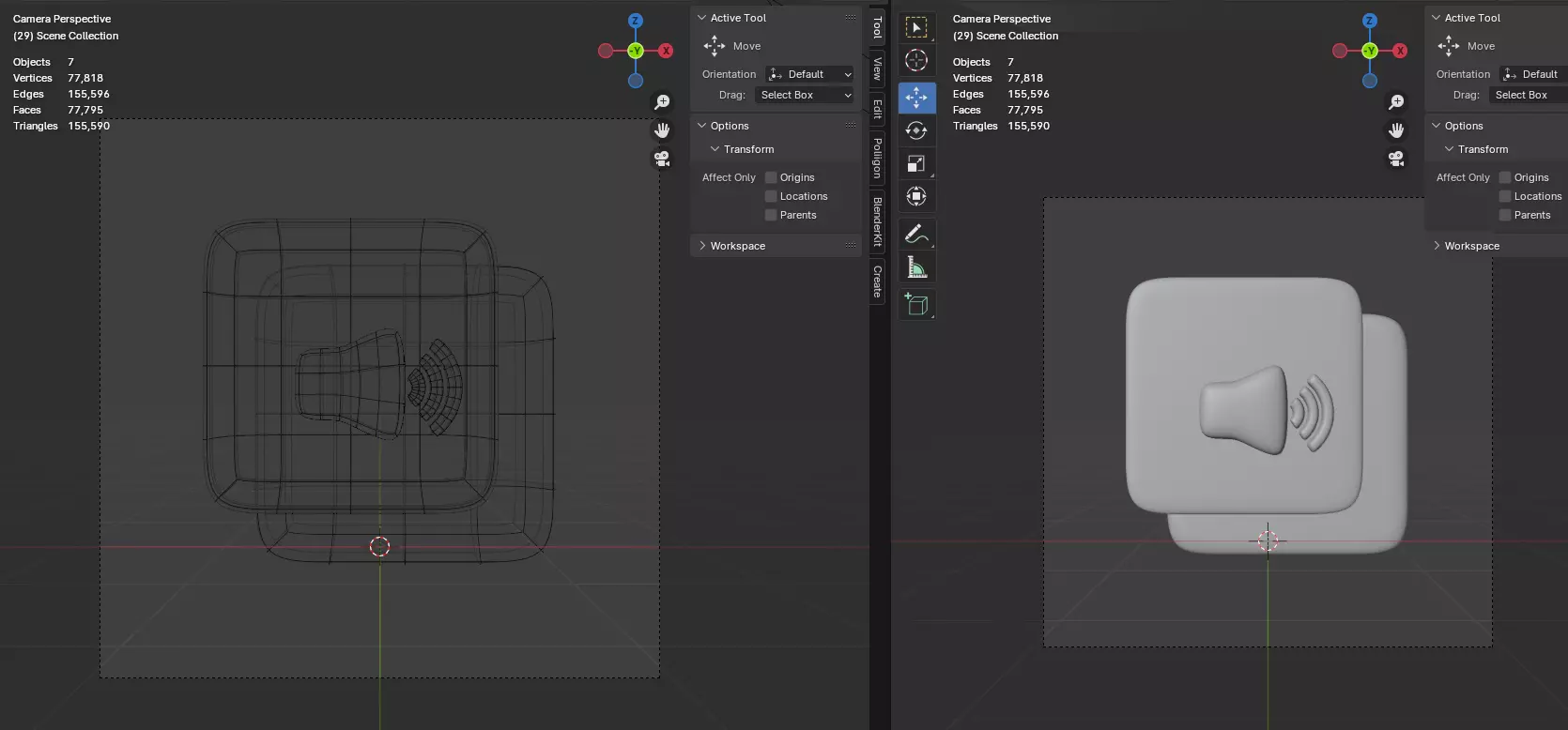Collapse Transform subpanel in right viewport

point(1449,149)
